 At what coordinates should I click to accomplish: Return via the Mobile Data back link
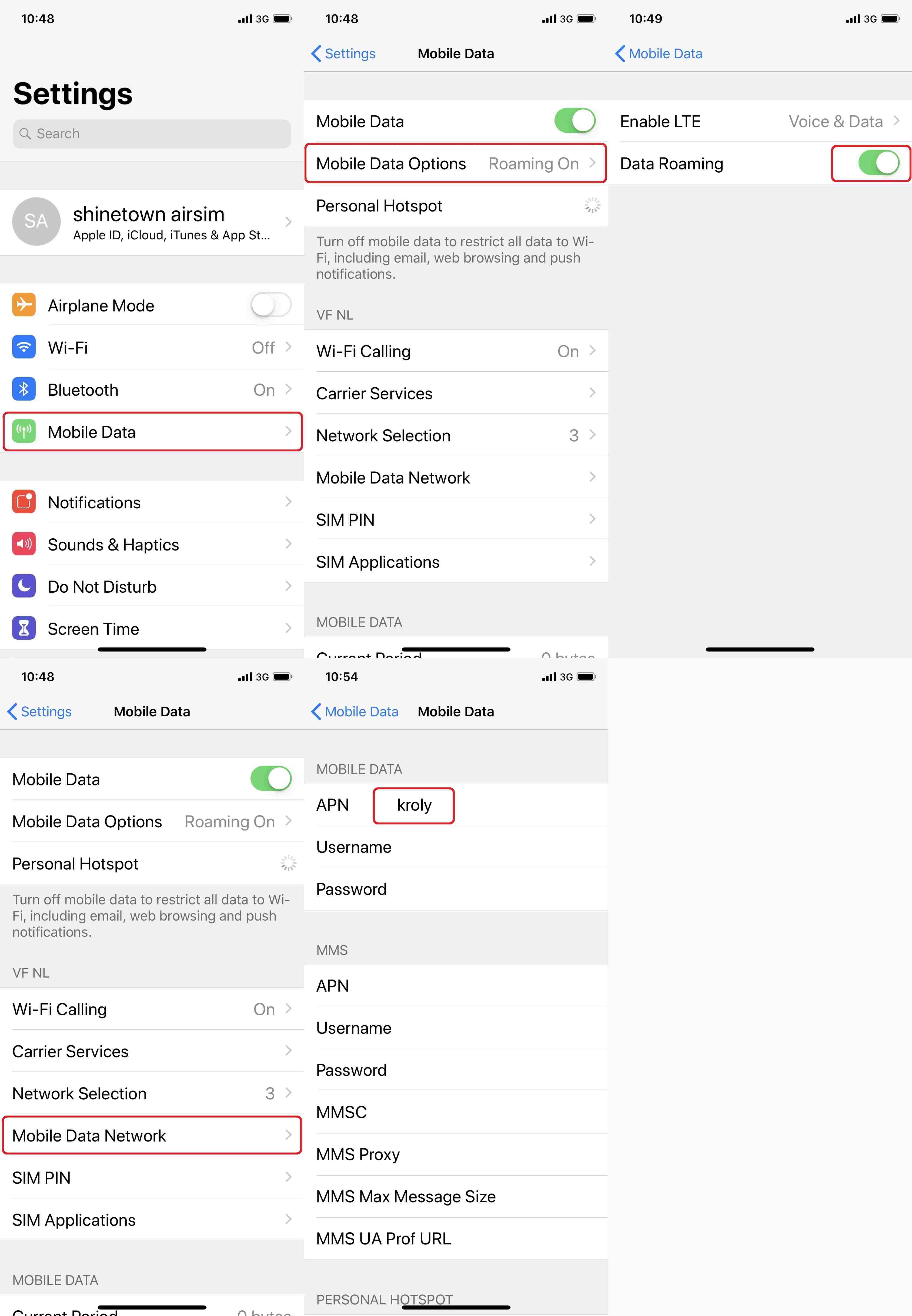658,53
